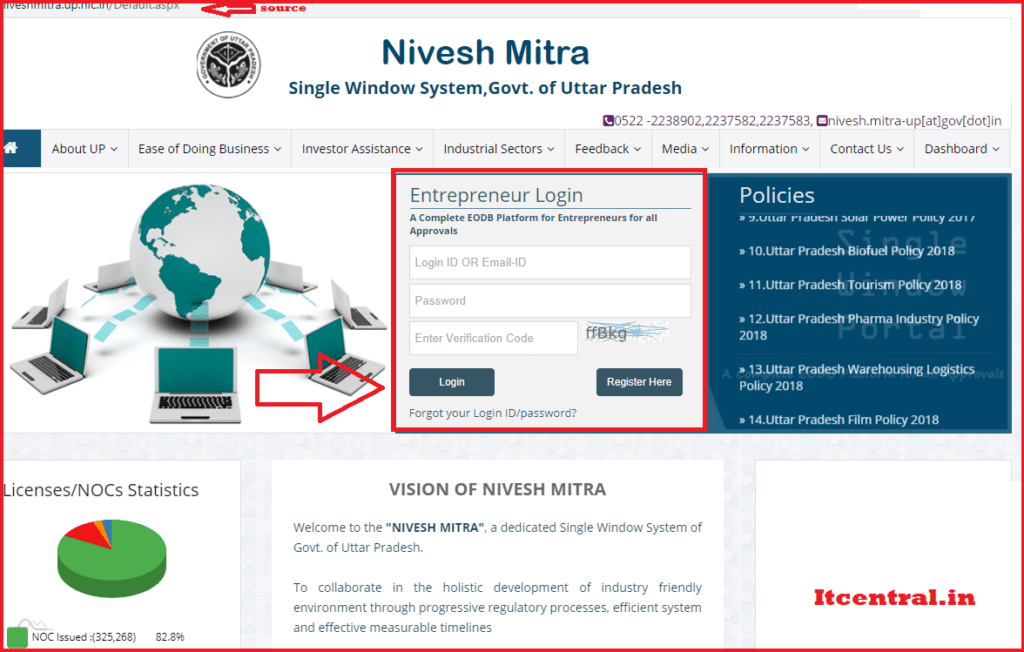Click the Home icon in navigation bar
Screen dimensions: 1024x652
point(12,148)
